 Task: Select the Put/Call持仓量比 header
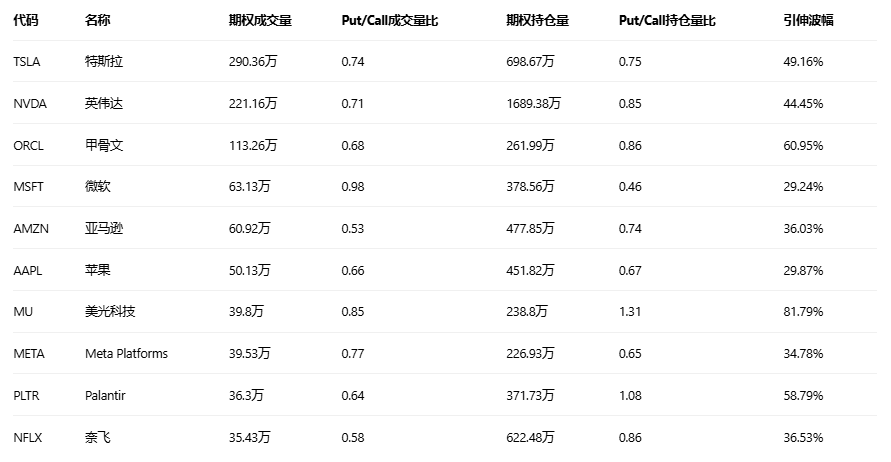click(667, 20)
